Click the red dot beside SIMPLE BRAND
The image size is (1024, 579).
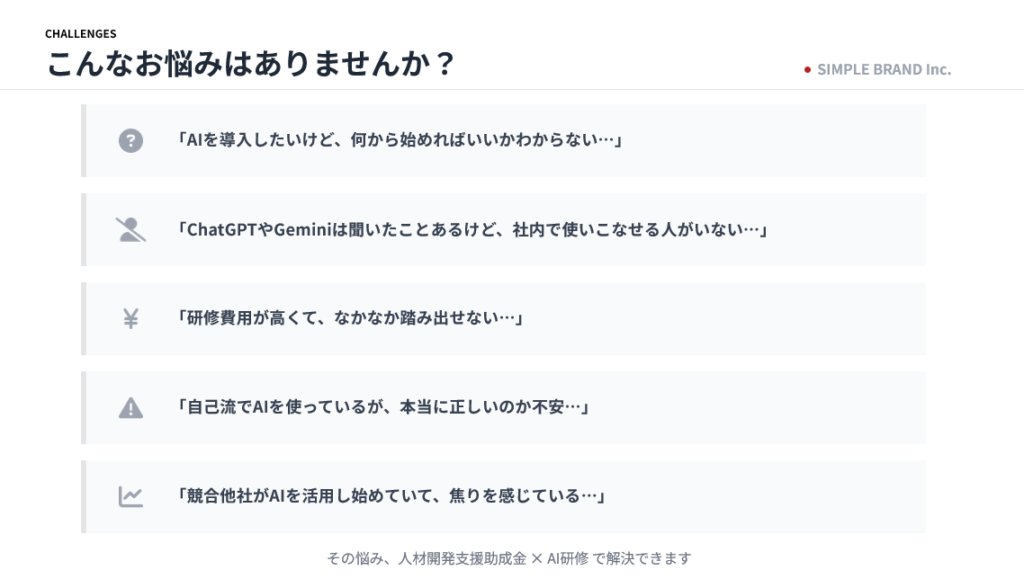pos(807,70)
